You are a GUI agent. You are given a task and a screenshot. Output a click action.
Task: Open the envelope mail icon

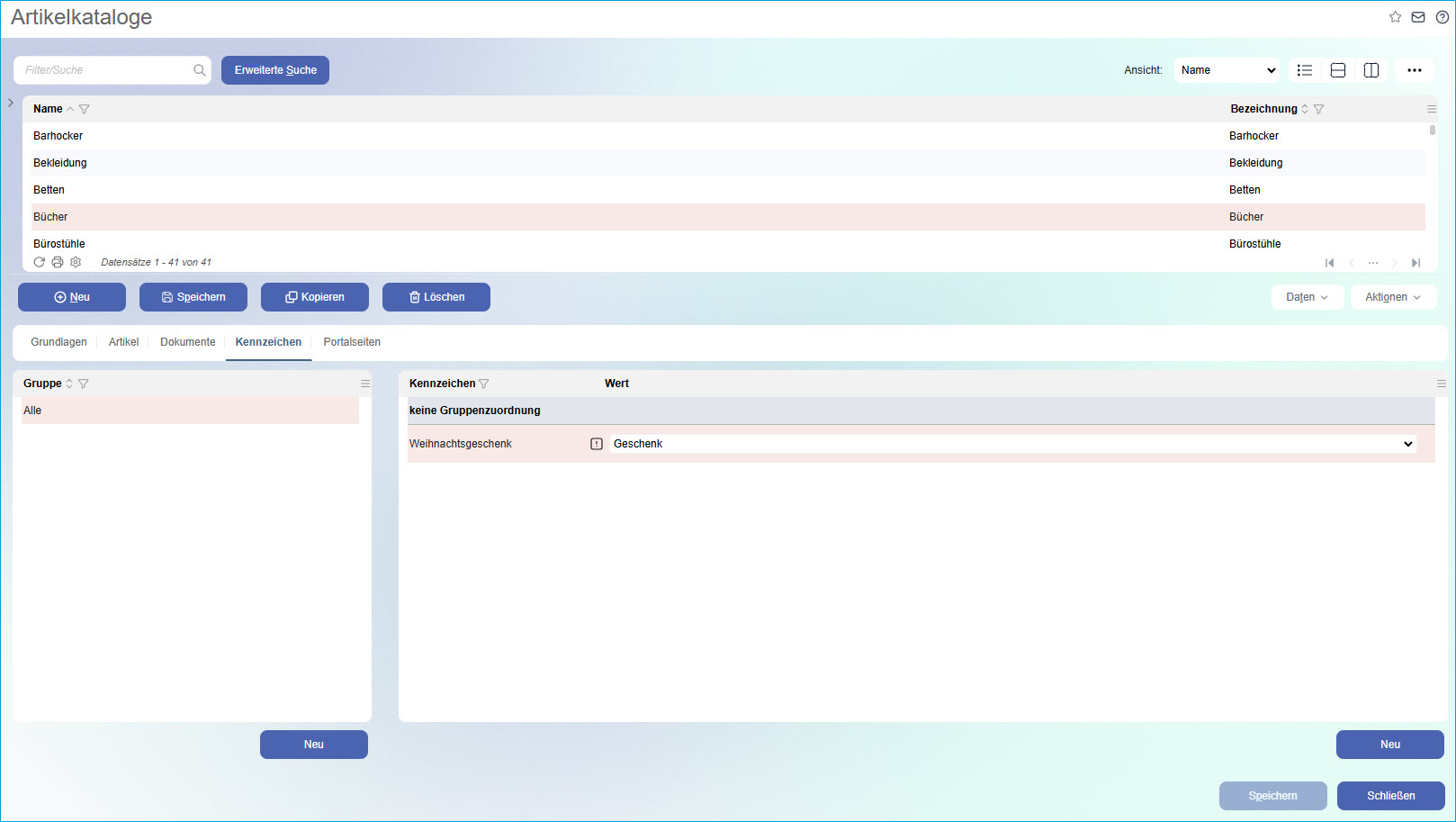[x=1418, y=17]
